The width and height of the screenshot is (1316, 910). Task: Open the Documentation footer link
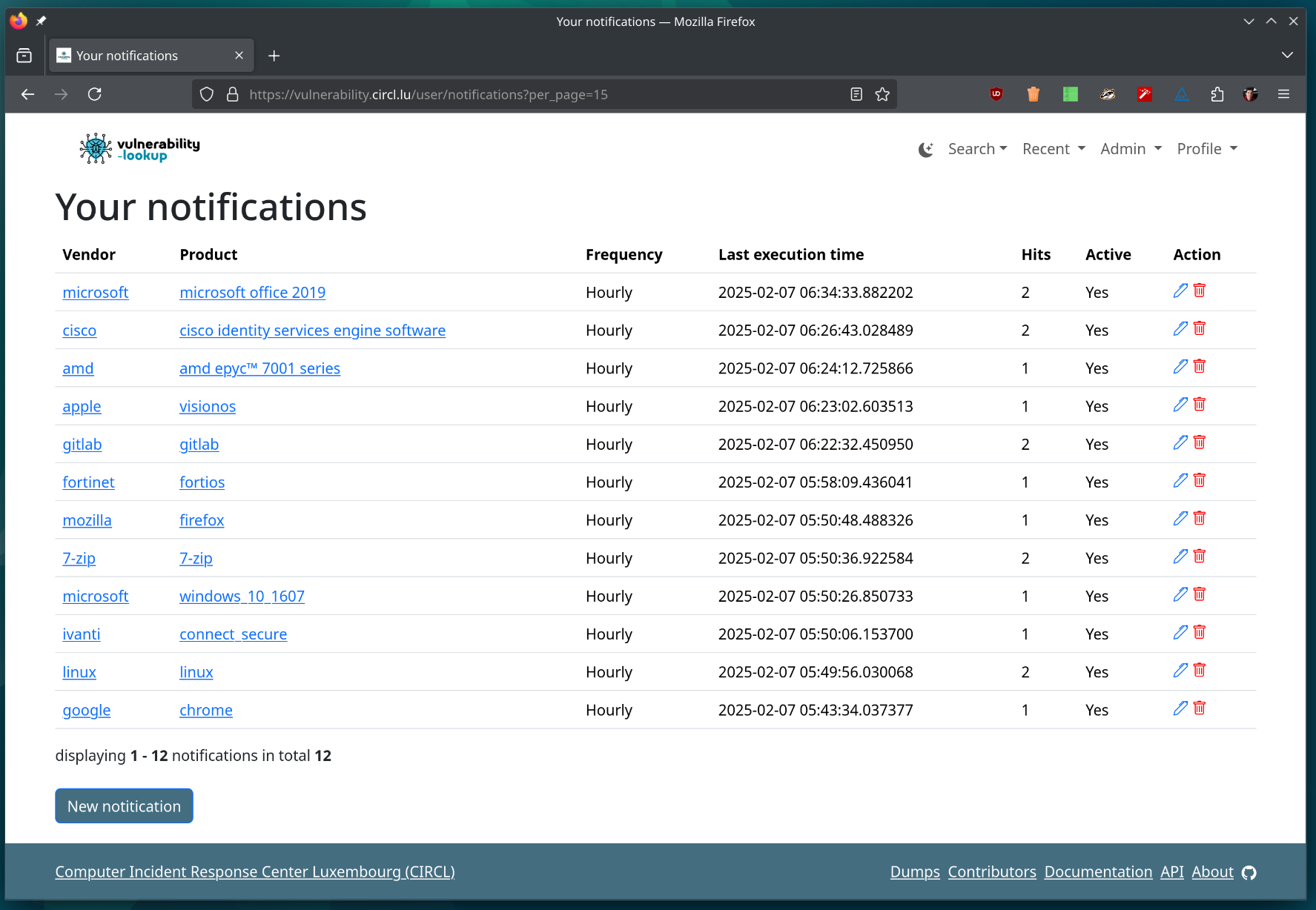1098,872
